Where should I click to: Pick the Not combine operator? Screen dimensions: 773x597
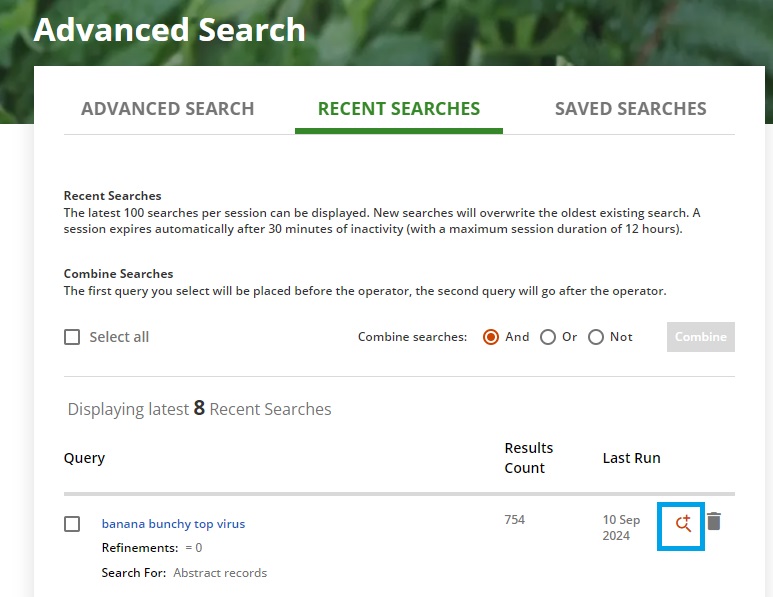tap(596, 337)
